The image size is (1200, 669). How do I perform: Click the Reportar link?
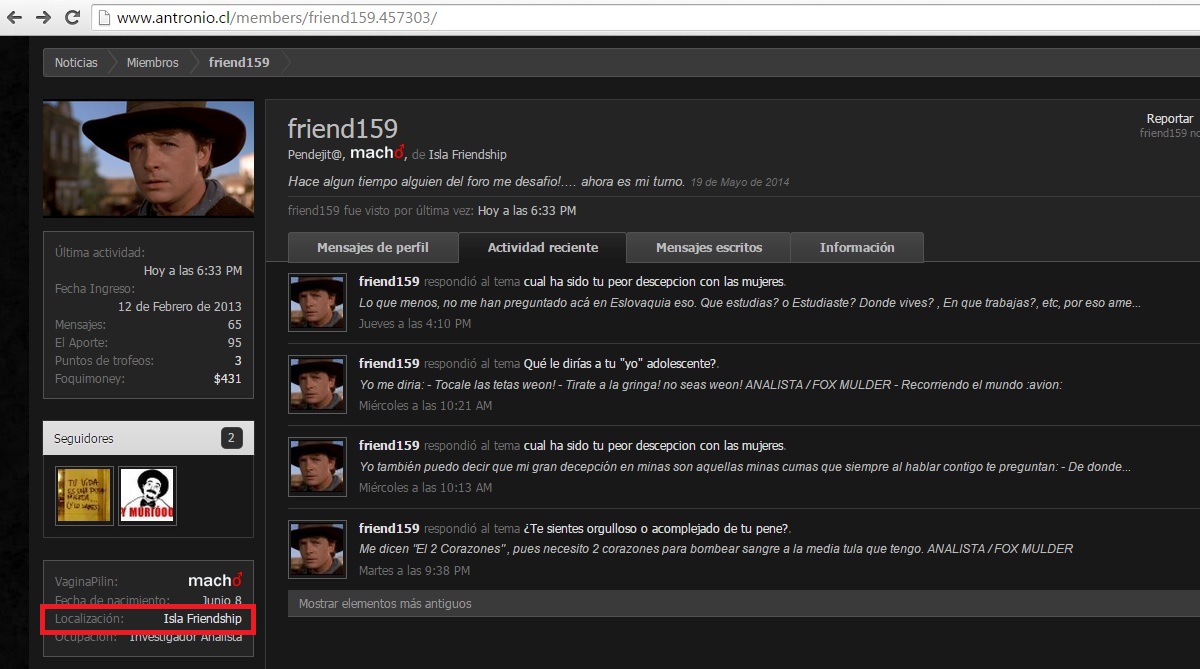pyautogui.click(x=1170, y=119)
